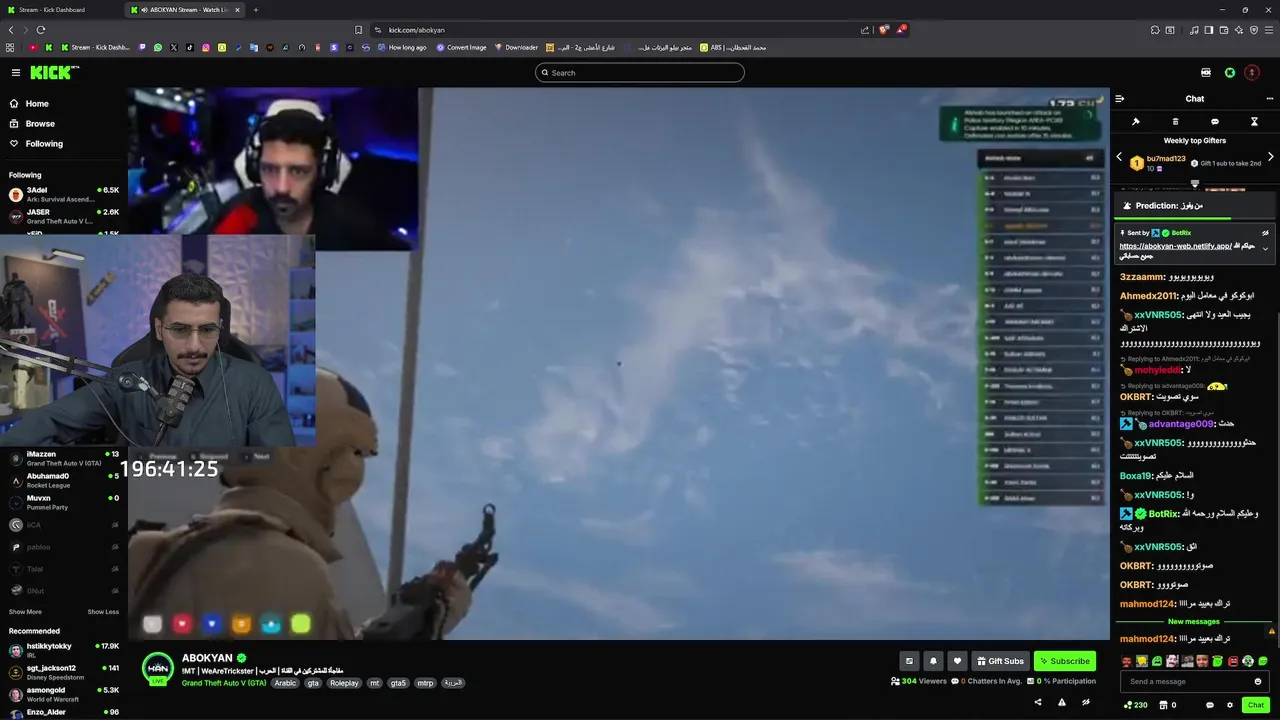This screenshot has height=720, width=1280.
Task: Collapse chat using the arrow icon
Action: click(x=1120, y=98)
